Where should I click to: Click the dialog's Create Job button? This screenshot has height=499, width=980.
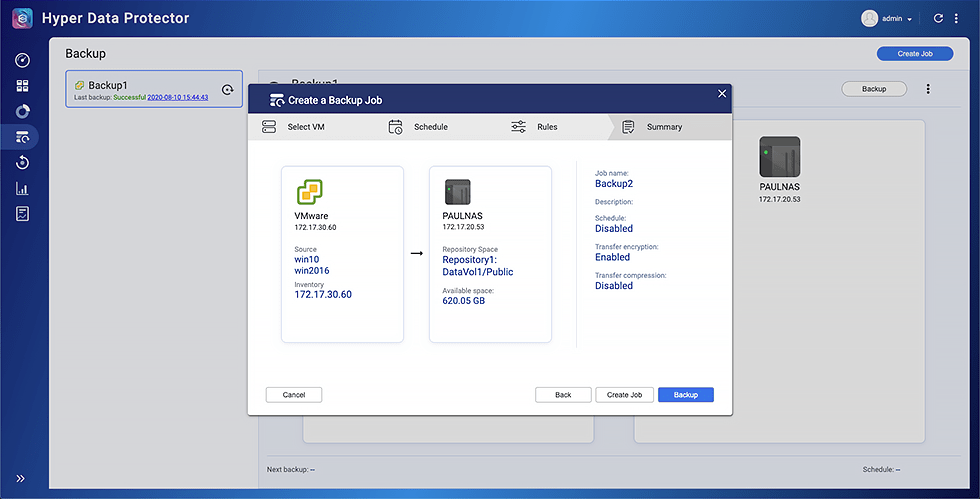(624, 395)
